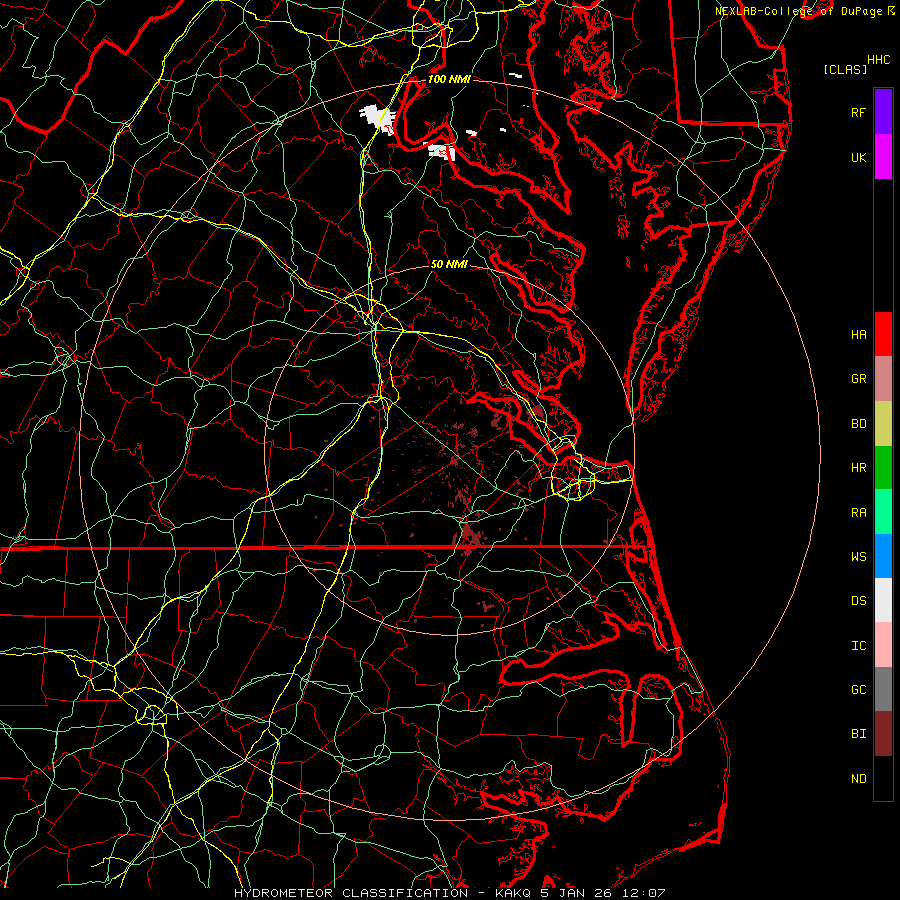Click the IC light pink legend swatch
Image resolution: width=900 pixels, height=900 pixels.
[x=883, y=645]
